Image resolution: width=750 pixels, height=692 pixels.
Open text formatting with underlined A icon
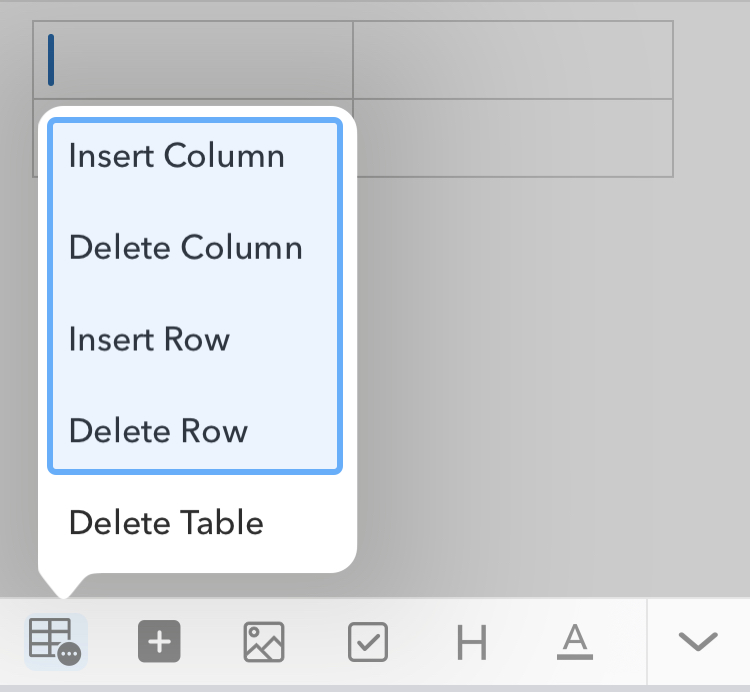pos(573,641)
